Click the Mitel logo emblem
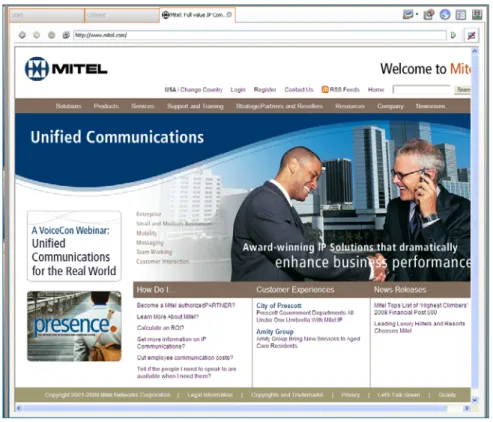493x422 pixels. click(37, 69)
